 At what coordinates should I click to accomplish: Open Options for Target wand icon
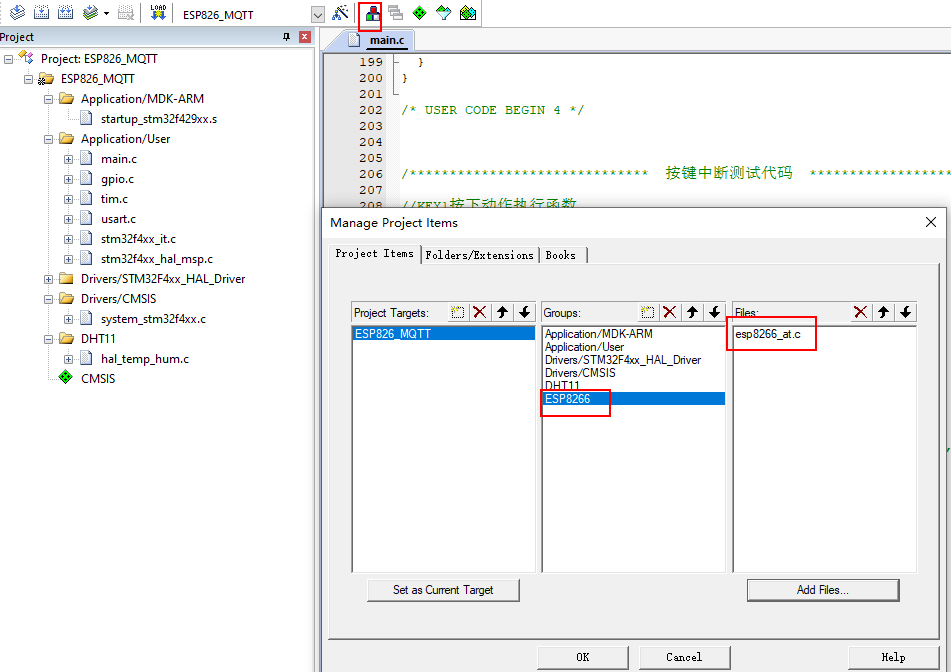(340, 12)
